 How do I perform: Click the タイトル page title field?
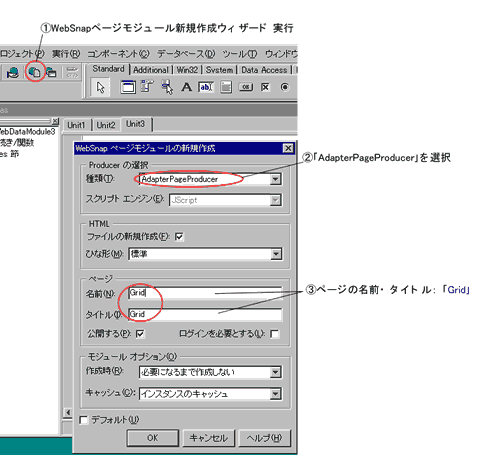[x=205, y=314]
